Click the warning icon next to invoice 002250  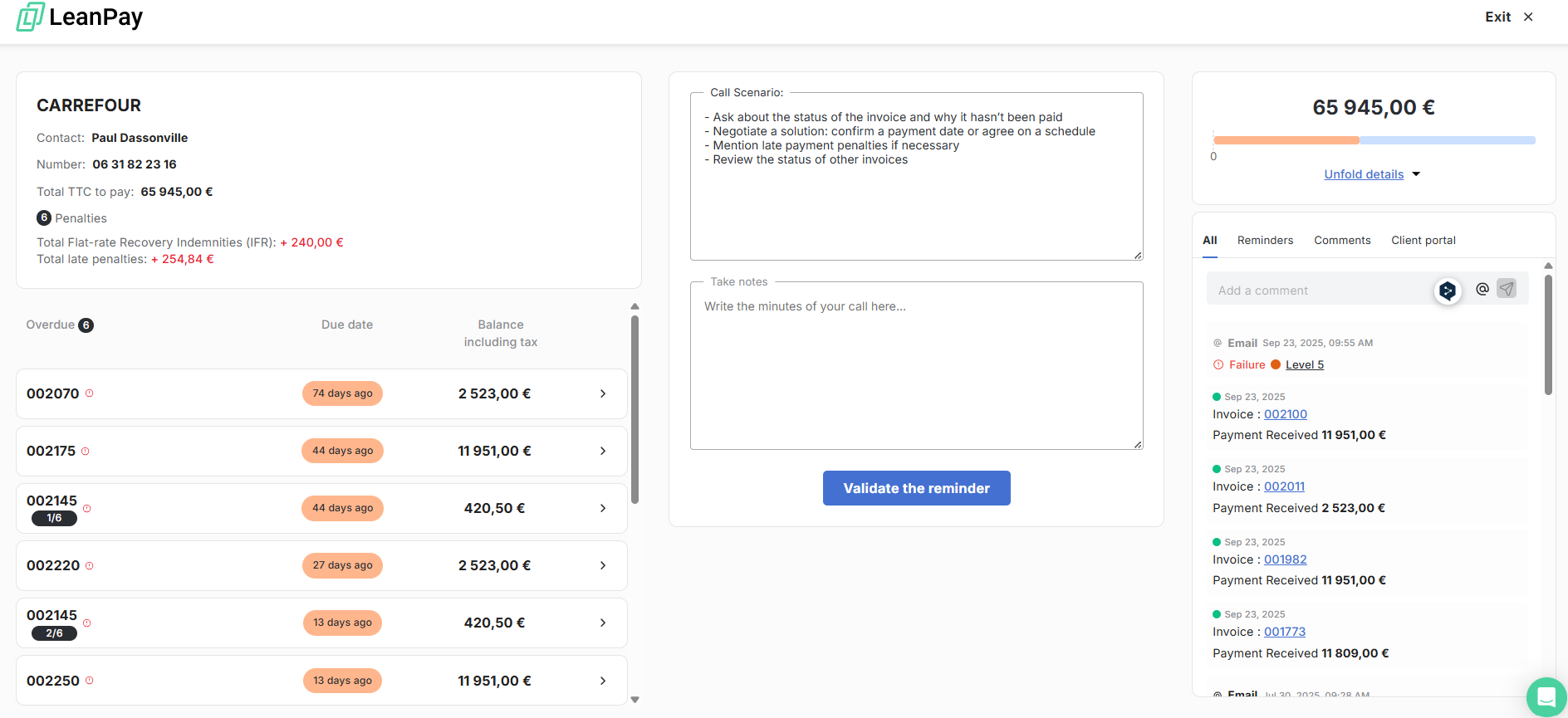[90, 681]
